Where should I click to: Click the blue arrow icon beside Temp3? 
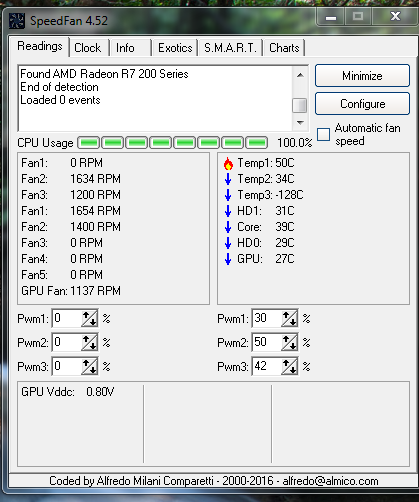pyautogui.click(x=228, y=195)
